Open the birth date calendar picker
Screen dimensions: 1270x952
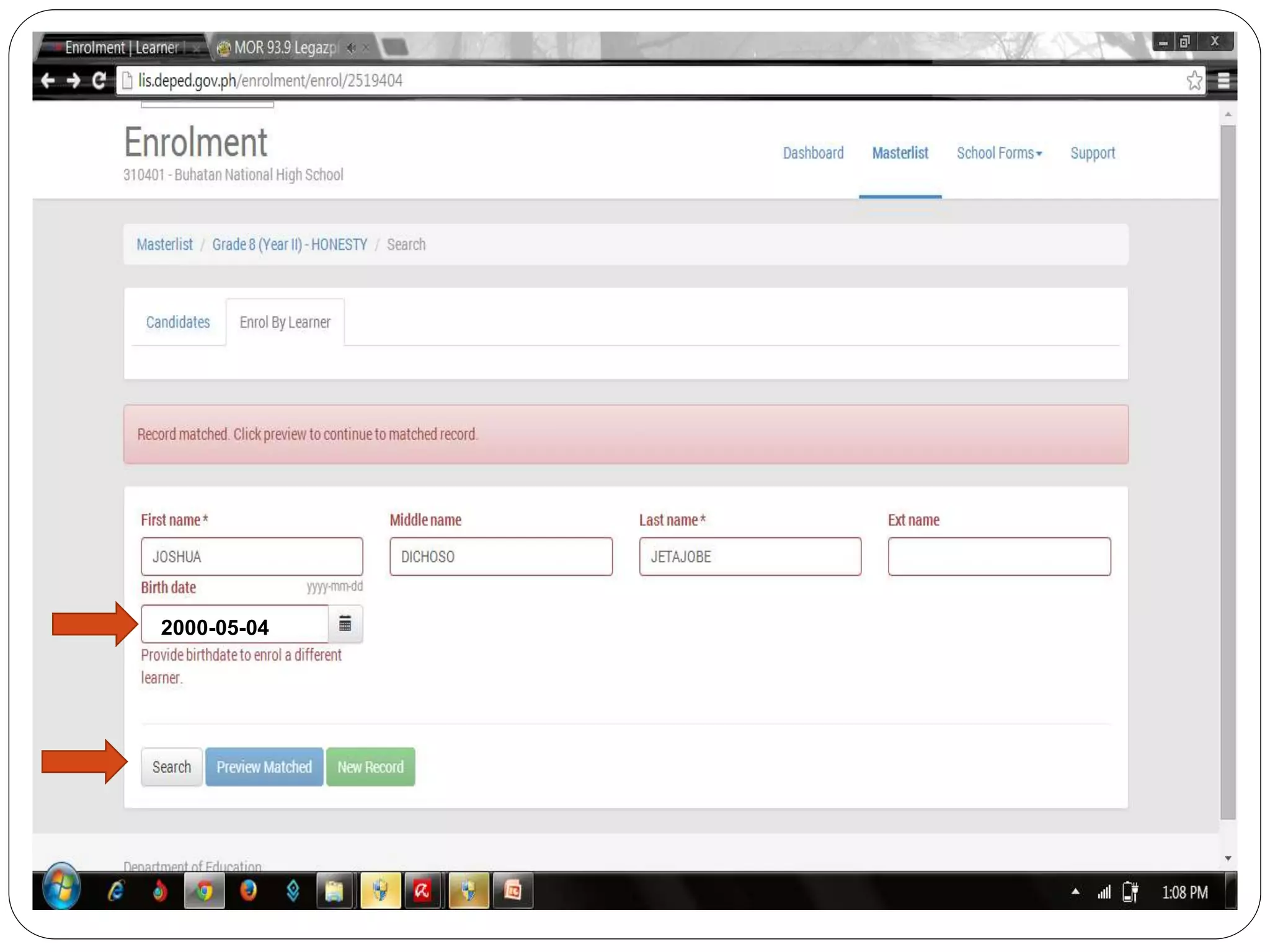point(345,624)
